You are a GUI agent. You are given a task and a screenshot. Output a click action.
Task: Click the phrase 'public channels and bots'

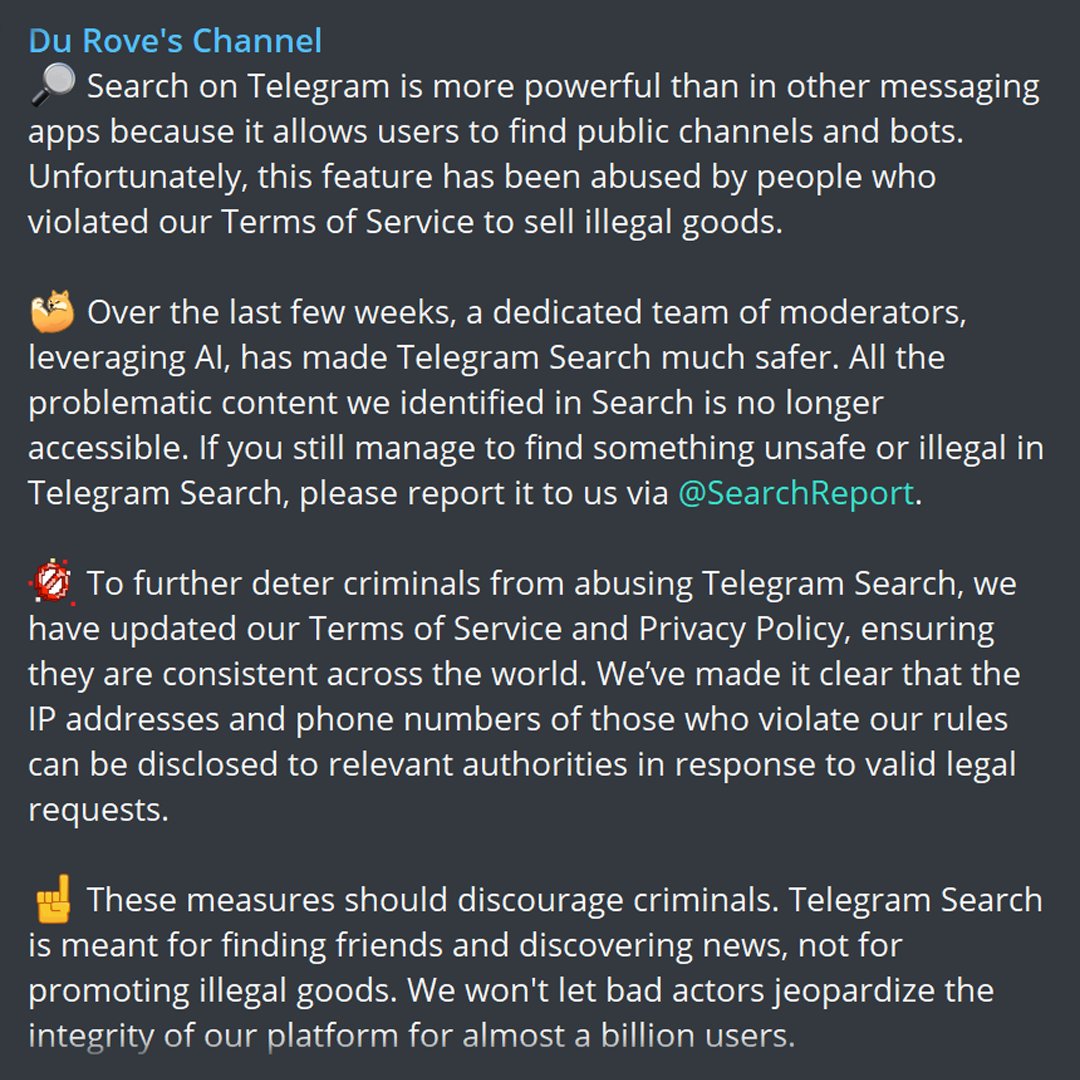coord(769,132)
